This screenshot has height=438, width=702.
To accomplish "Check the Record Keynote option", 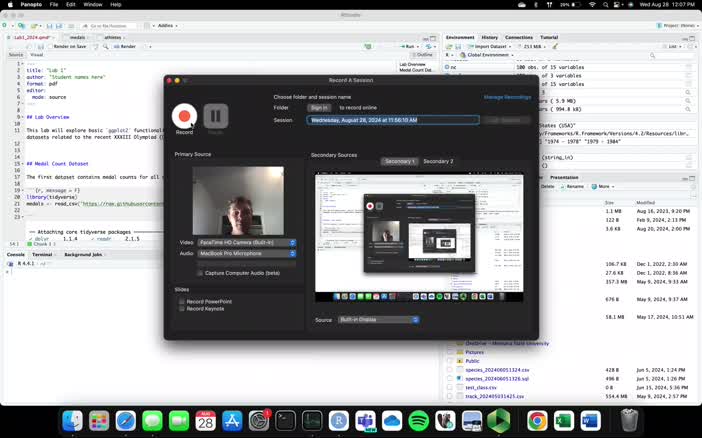I will point(183,309).
